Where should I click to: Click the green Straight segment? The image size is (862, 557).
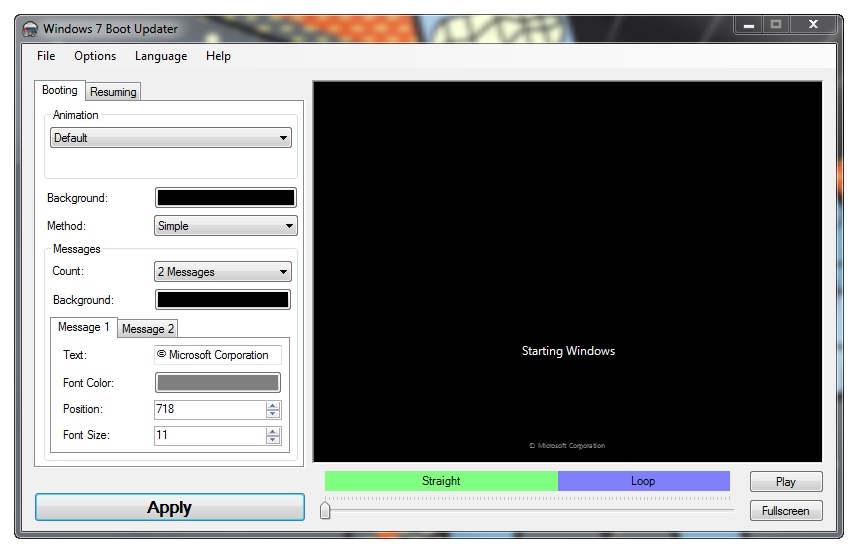441,481
